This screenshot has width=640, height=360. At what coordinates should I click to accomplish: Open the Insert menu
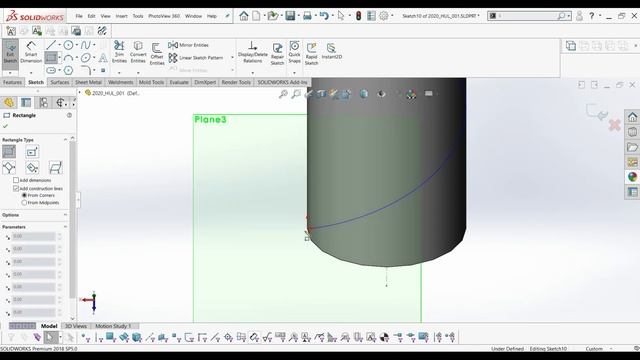[x=121, y=16]
